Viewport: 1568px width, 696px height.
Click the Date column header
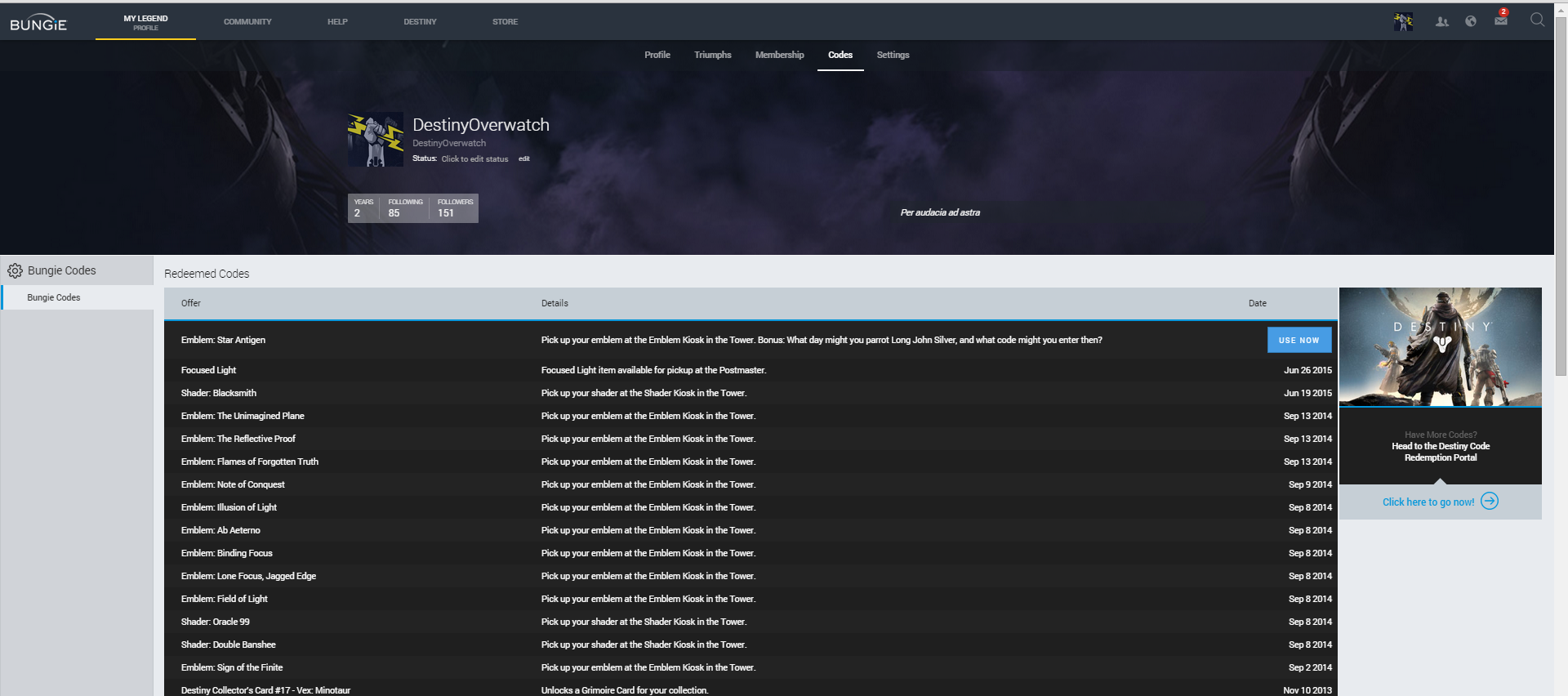click(1257, 303)
